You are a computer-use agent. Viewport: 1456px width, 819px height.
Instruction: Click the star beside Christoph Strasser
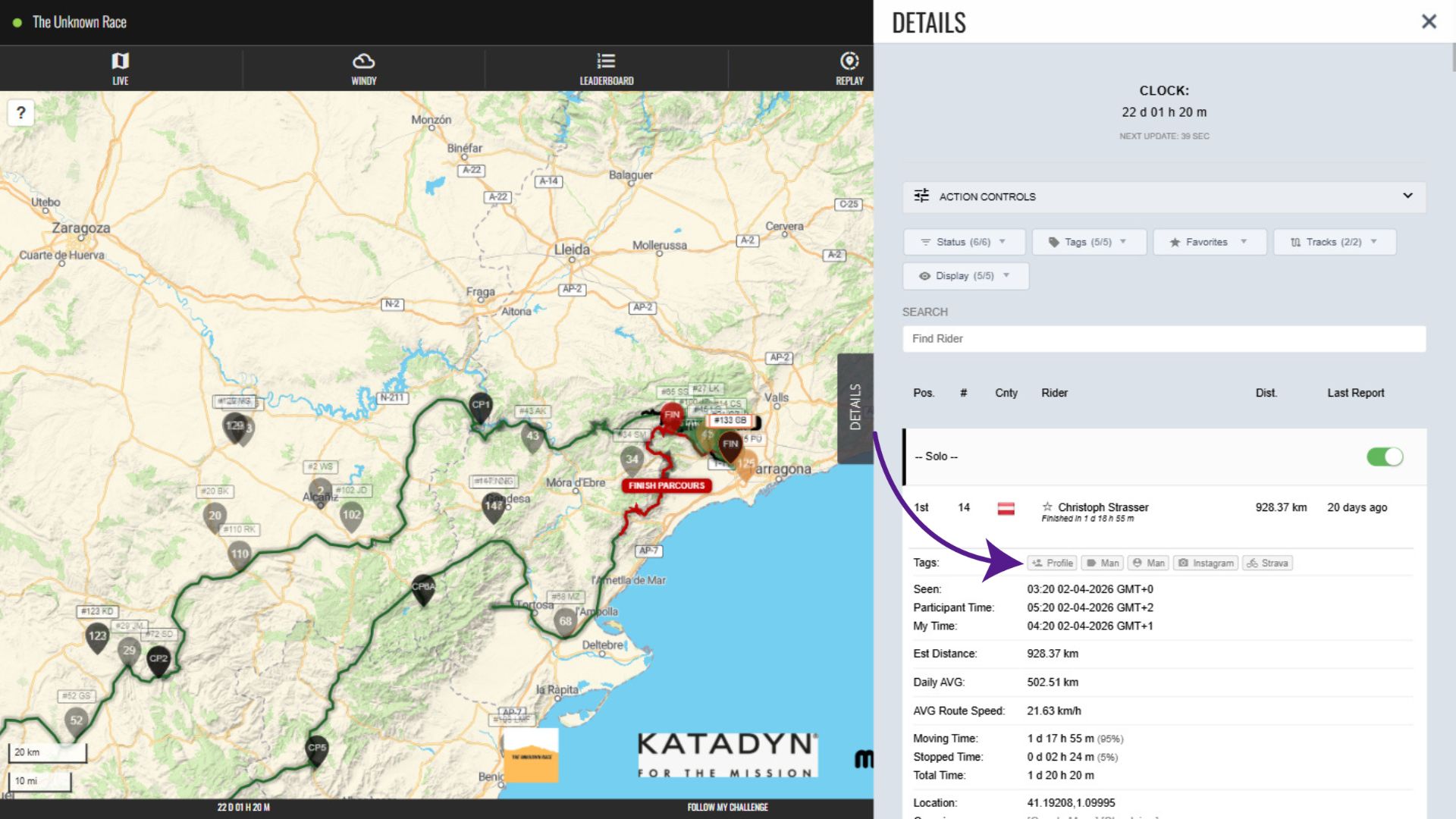(x=1047, y=507)
